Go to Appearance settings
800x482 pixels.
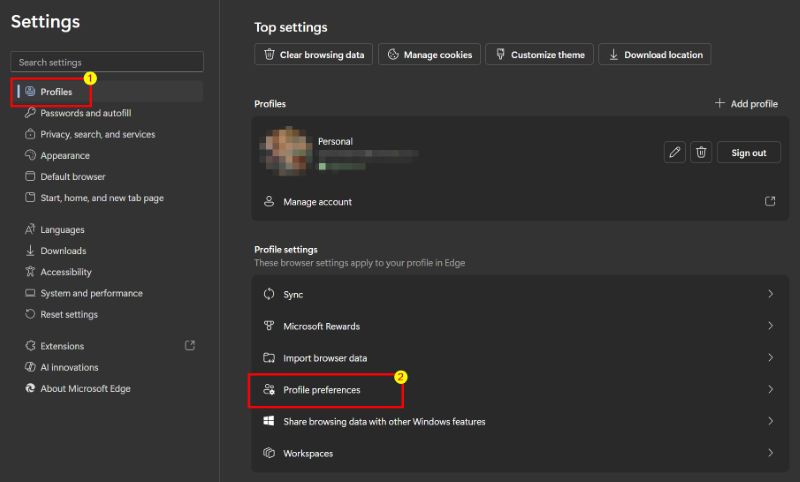[65, 156]
